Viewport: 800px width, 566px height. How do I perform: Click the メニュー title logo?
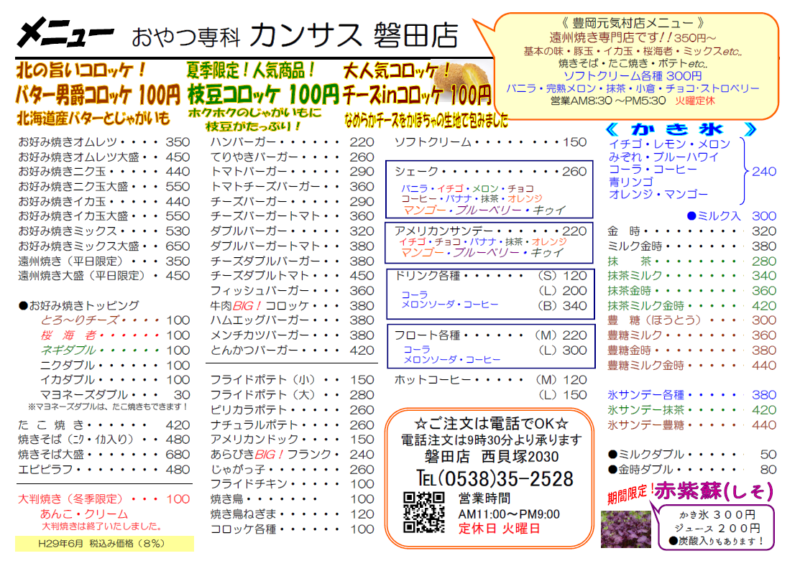point(65,37)
